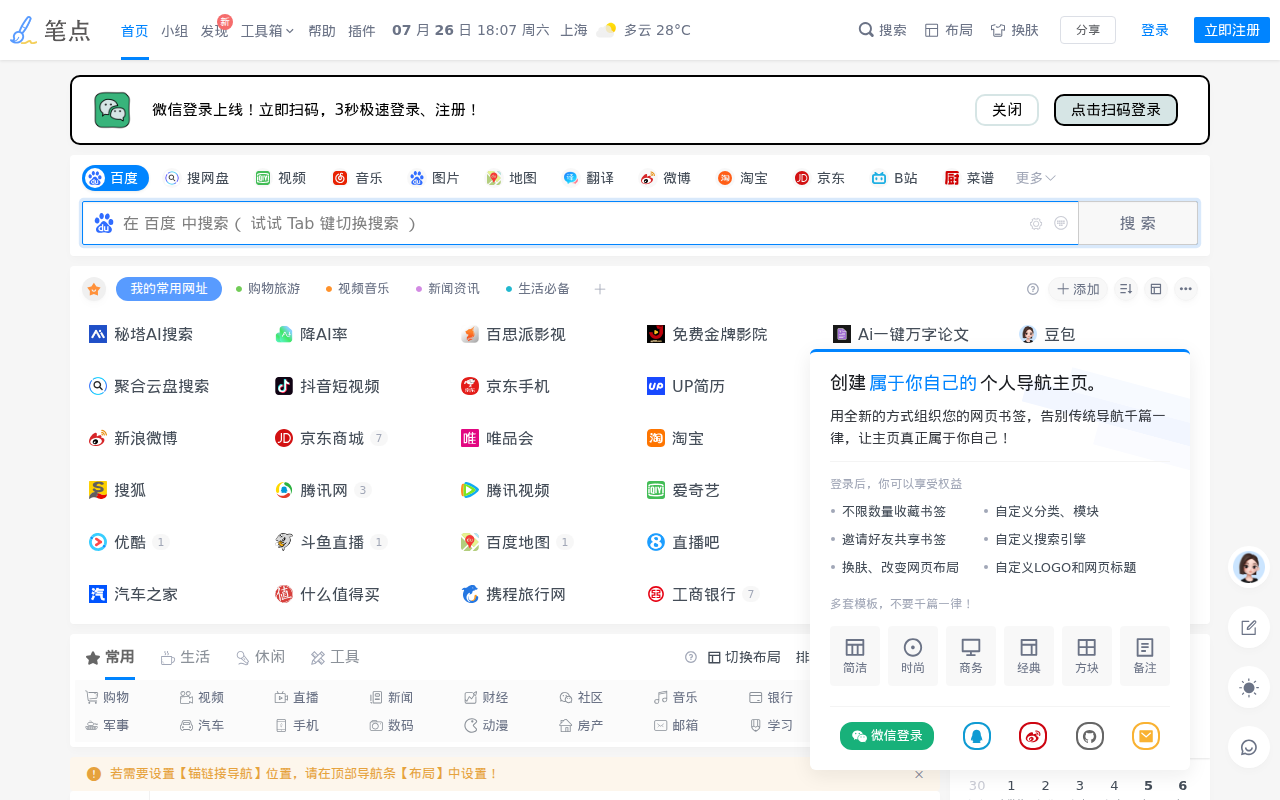Screen dimensions: 1280x800
Task: Click 切换布局 in navigation panel
Action: click(x=744, y=657)
